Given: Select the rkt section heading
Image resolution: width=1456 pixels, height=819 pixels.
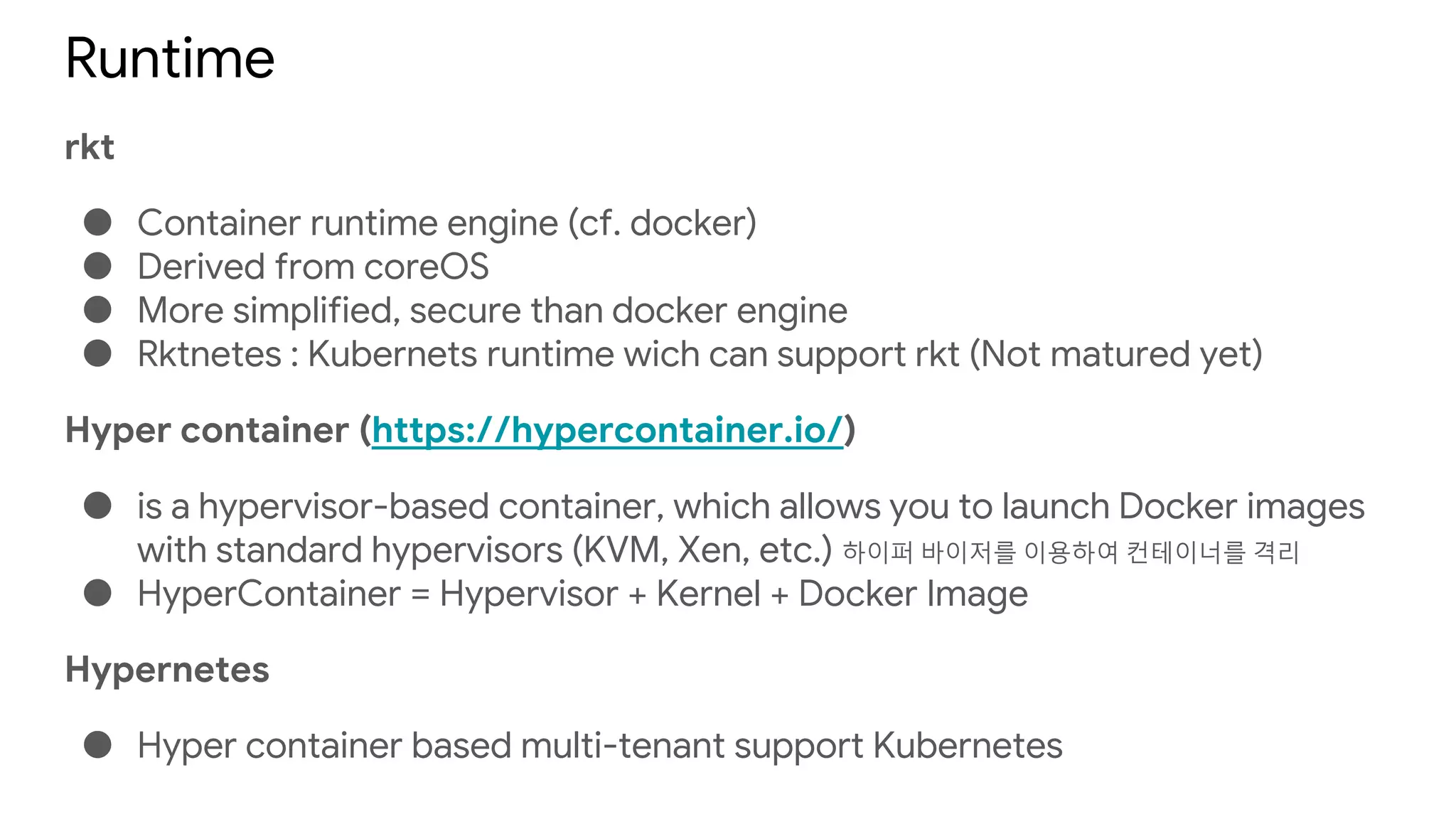Looking at the screenshot, I should click(90, 147).
